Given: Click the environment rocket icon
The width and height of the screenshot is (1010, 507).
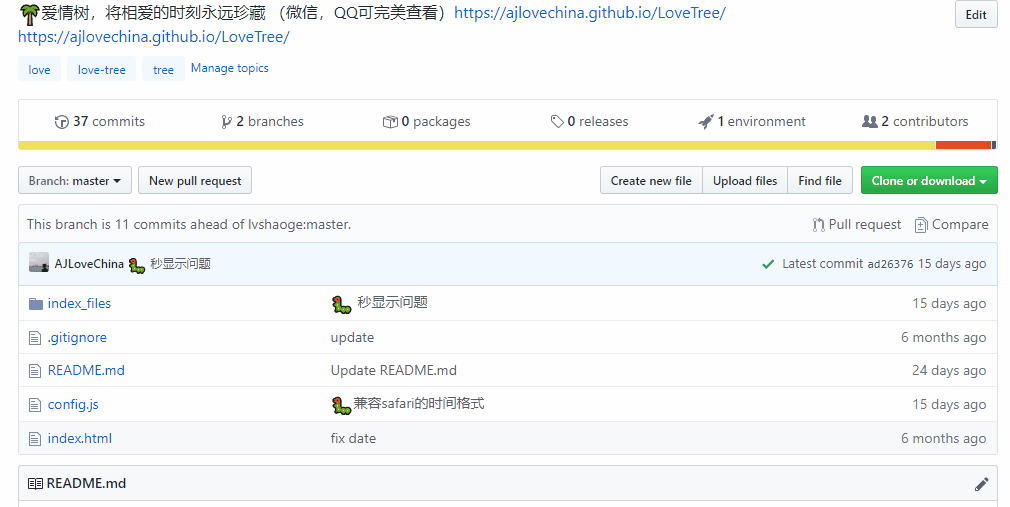Looking at the screenshot, I should [x=706, y=122].
